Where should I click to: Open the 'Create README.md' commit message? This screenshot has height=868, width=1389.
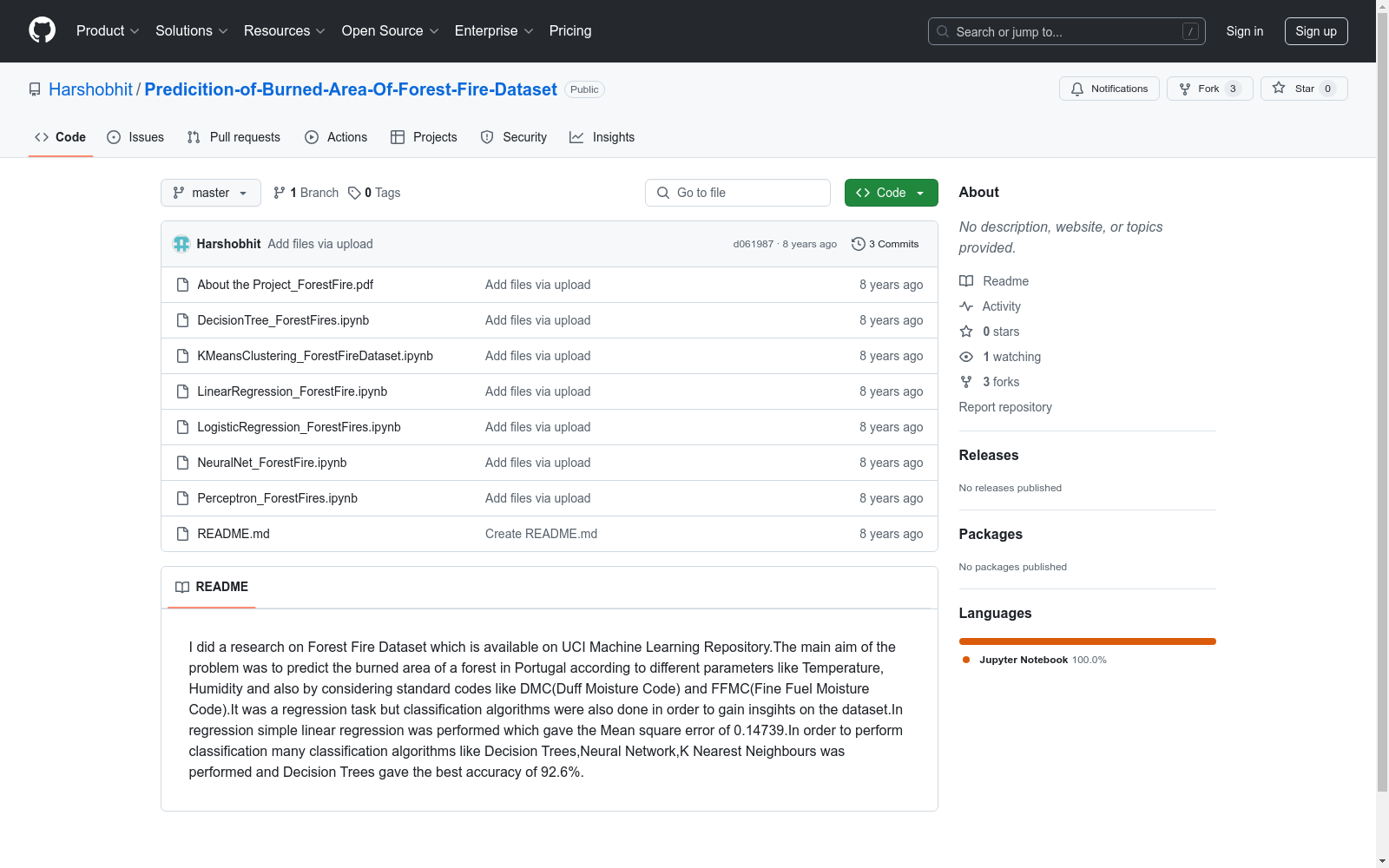[541, 534]
